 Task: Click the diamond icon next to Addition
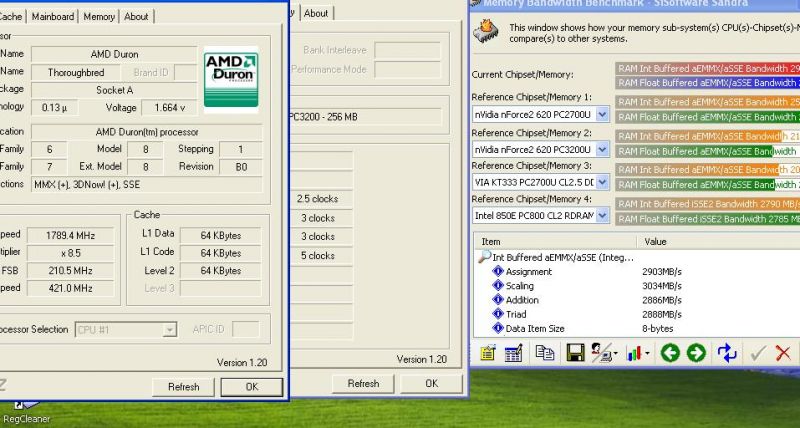pos(498,300)
